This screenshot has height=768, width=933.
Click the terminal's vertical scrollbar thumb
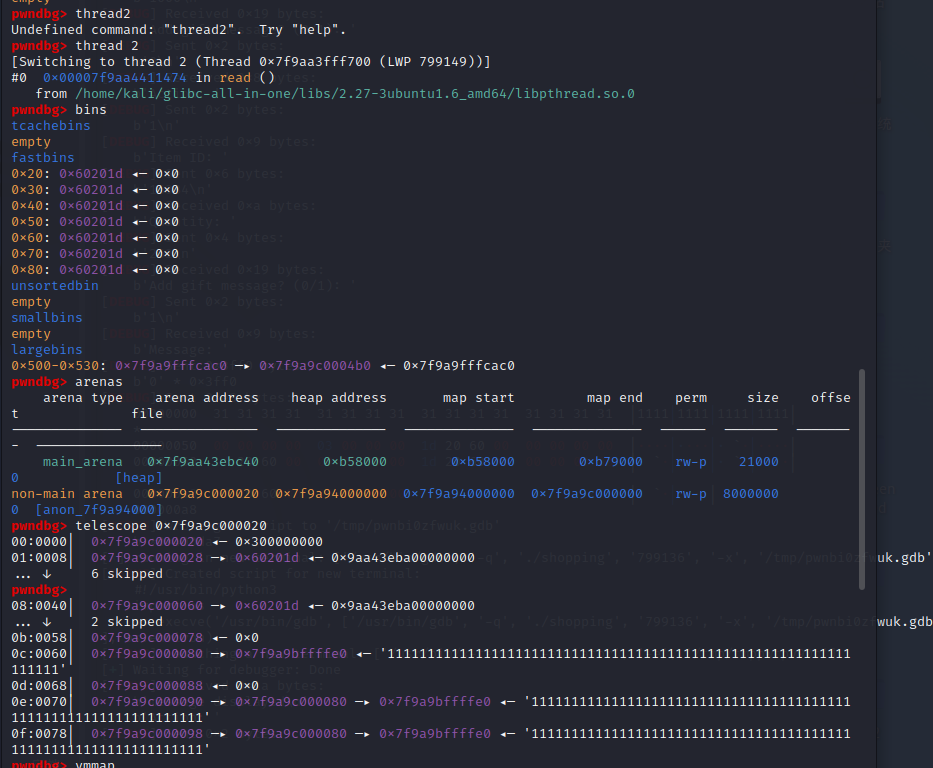tap(862, 479)
